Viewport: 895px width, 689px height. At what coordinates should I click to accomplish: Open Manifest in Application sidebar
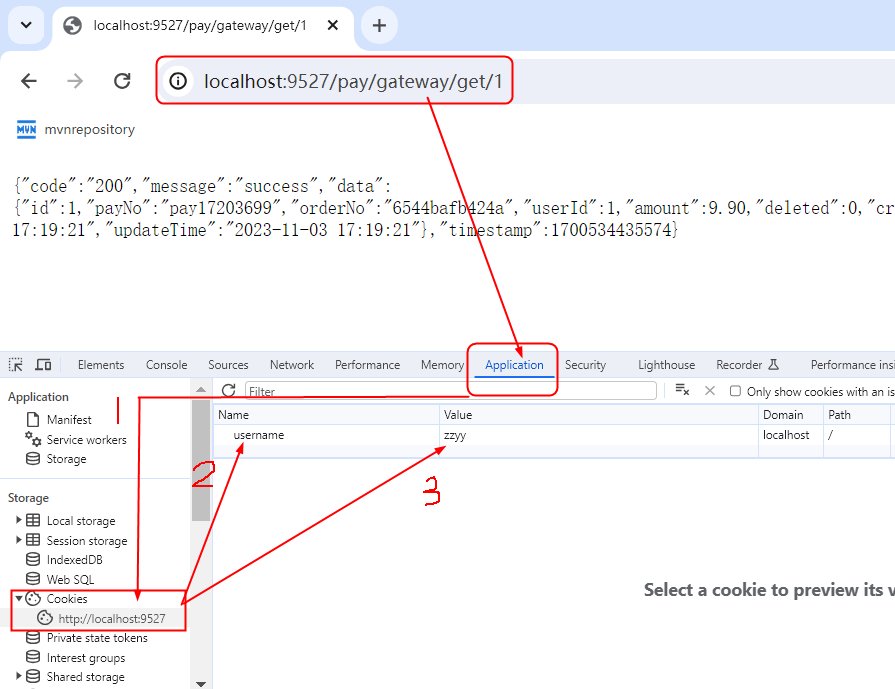68,420
